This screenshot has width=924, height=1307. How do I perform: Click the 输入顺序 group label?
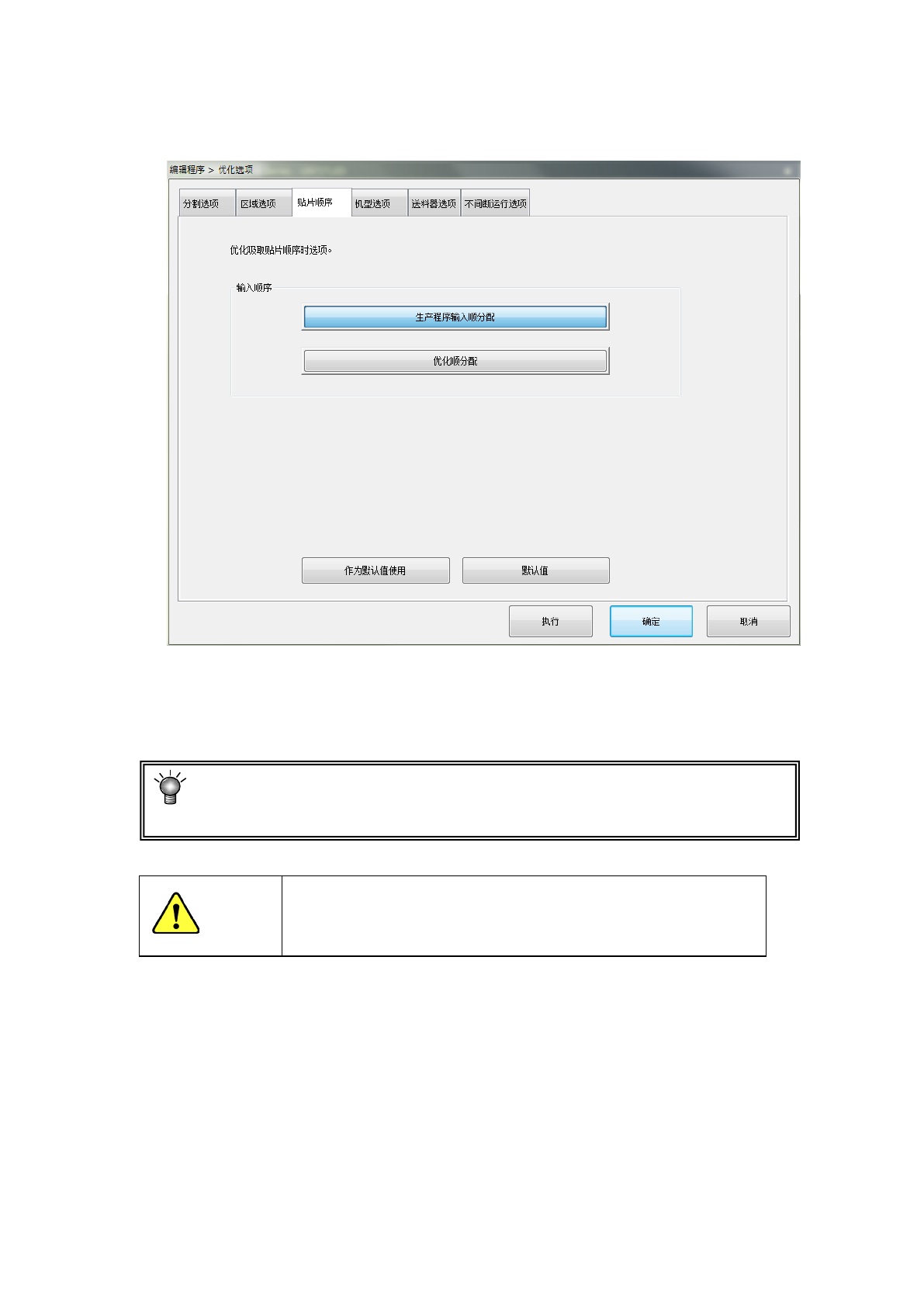254,288
